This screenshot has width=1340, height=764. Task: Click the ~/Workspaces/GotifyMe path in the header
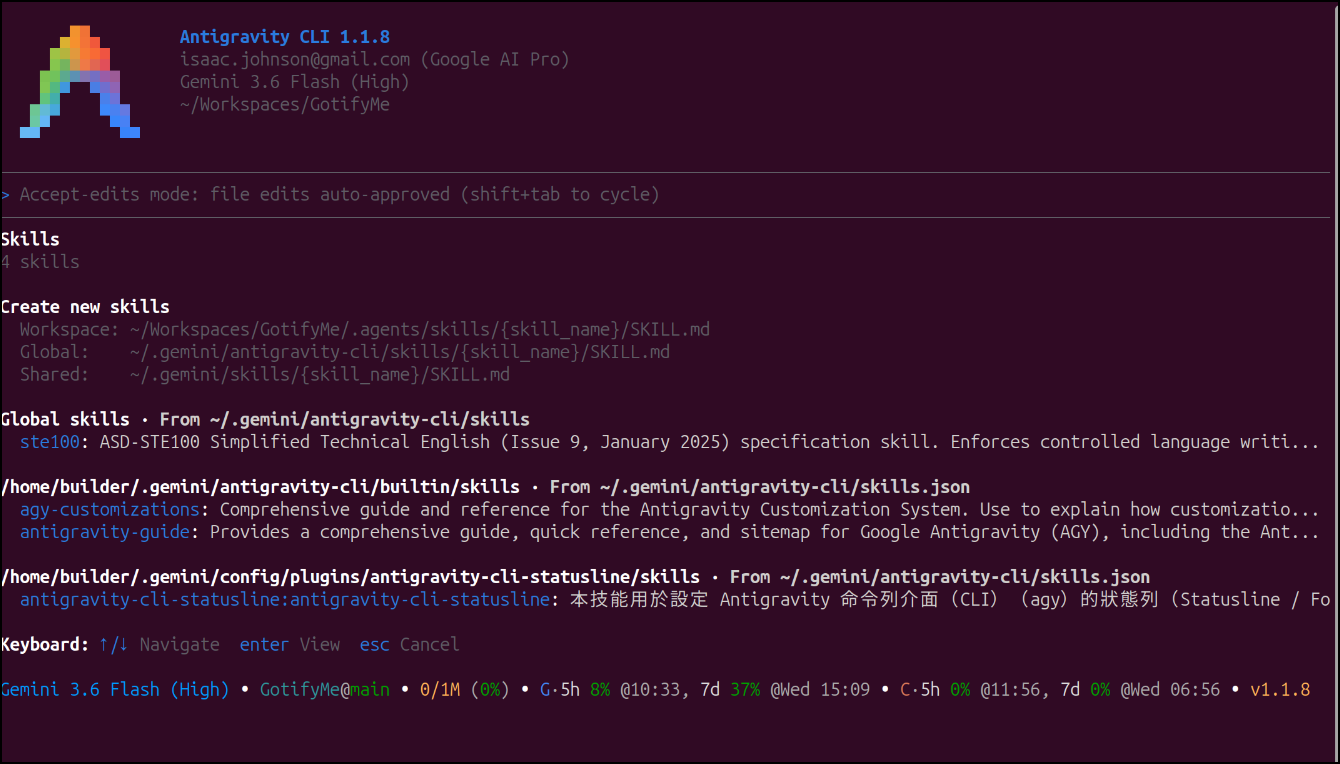click(x=285, y=104)
